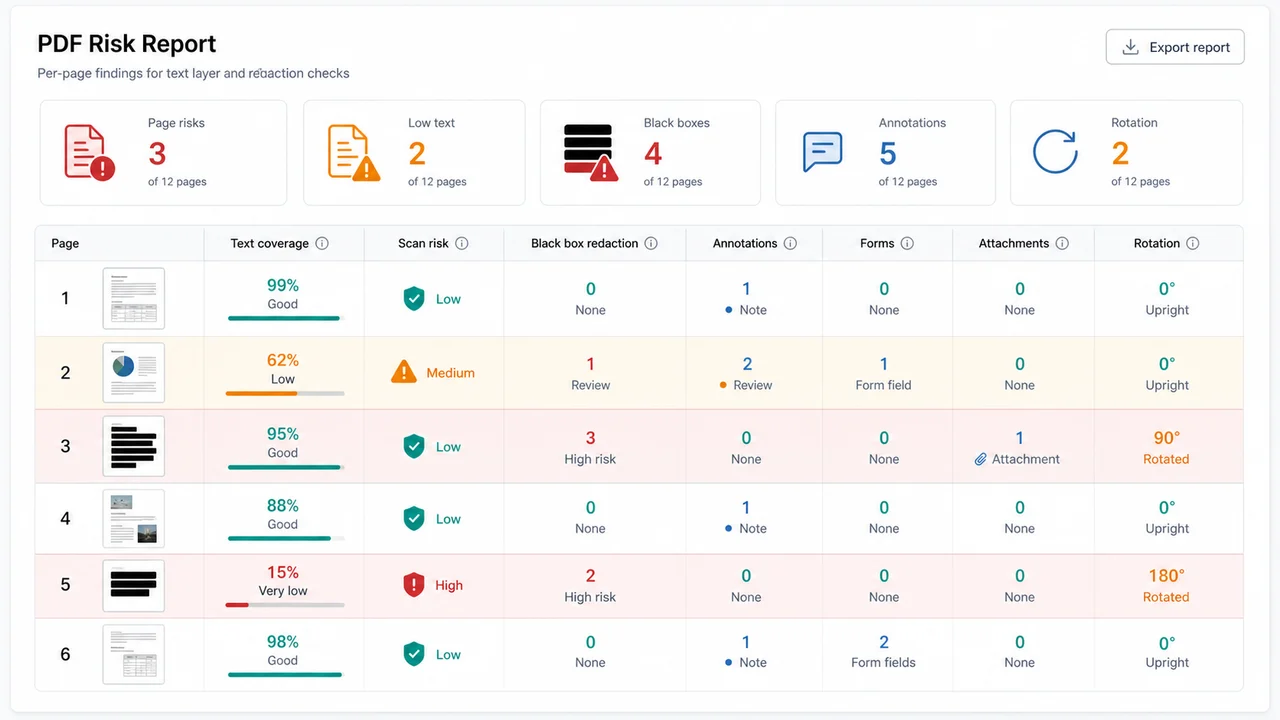Select the High risk shield on page 5
Viewport: 1280px width, 720px height.
(414, 585)
